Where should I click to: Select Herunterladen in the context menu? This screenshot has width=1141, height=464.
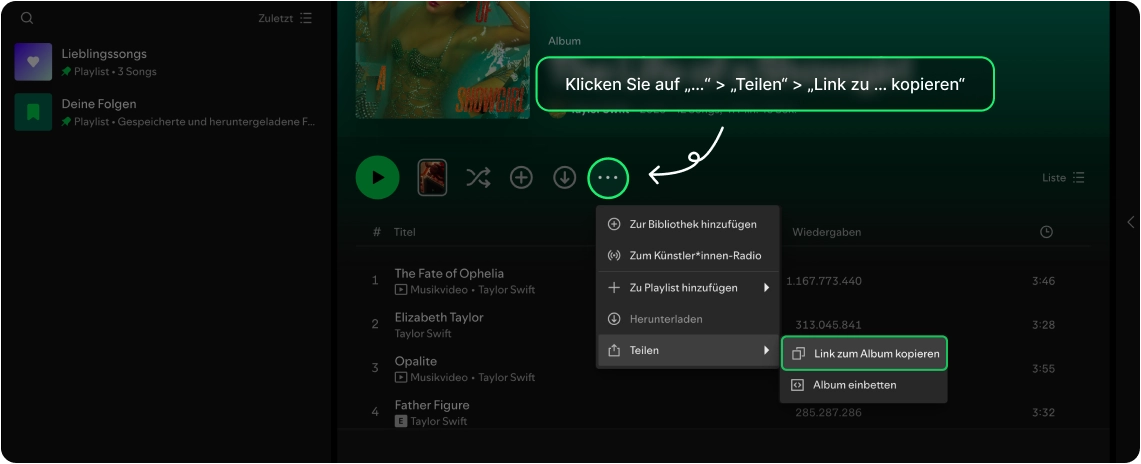[688, 319]
